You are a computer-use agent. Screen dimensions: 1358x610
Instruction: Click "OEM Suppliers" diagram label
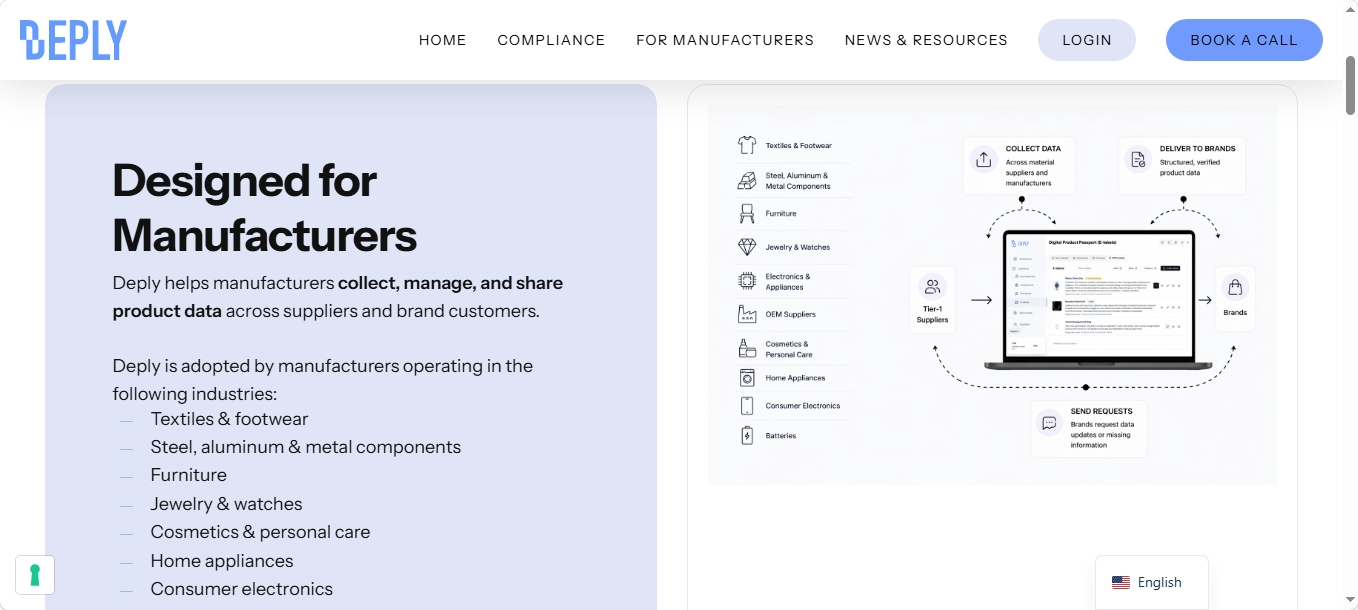click(790, 314)
